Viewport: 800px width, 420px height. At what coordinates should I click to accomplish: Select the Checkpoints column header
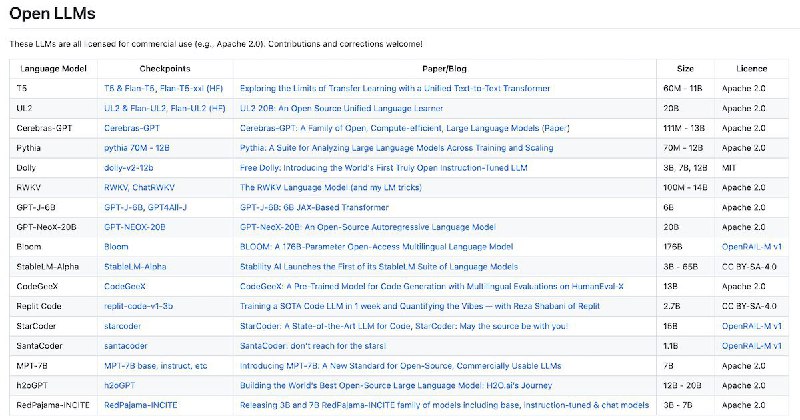pyautogui.click(x=165, y=68)
